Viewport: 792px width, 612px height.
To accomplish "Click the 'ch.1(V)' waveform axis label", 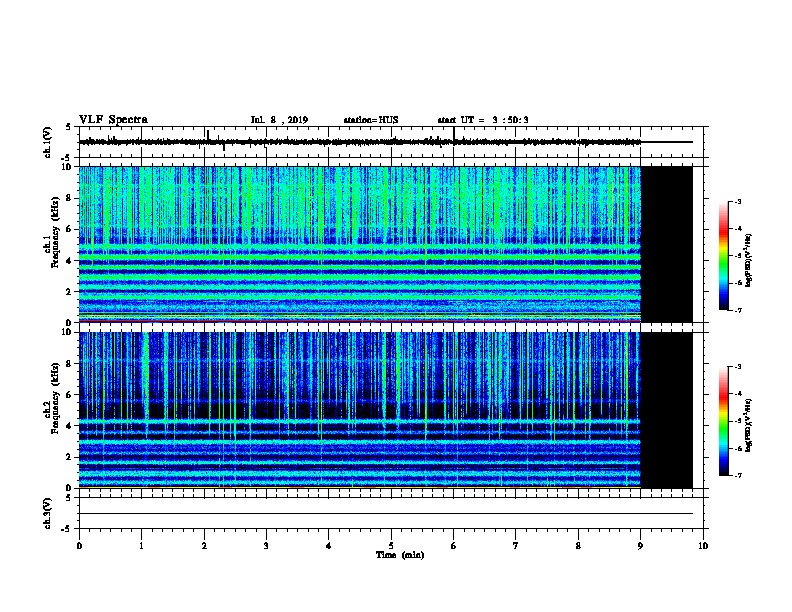I will [47, 142].
